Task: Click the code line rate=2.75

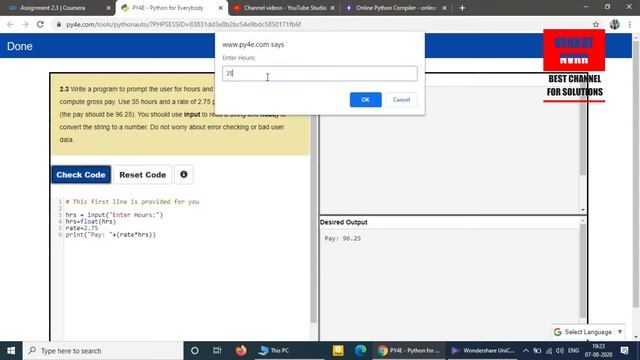Action: tap(82, 228)
